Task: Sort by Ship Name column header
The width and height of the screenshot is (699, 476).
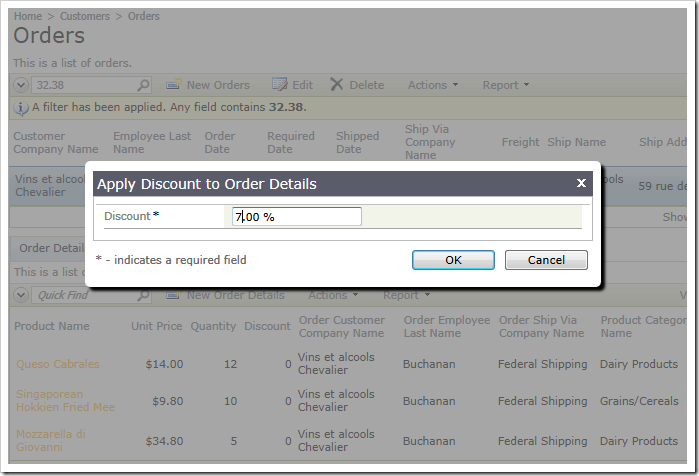Action: (x=576, y=142)
